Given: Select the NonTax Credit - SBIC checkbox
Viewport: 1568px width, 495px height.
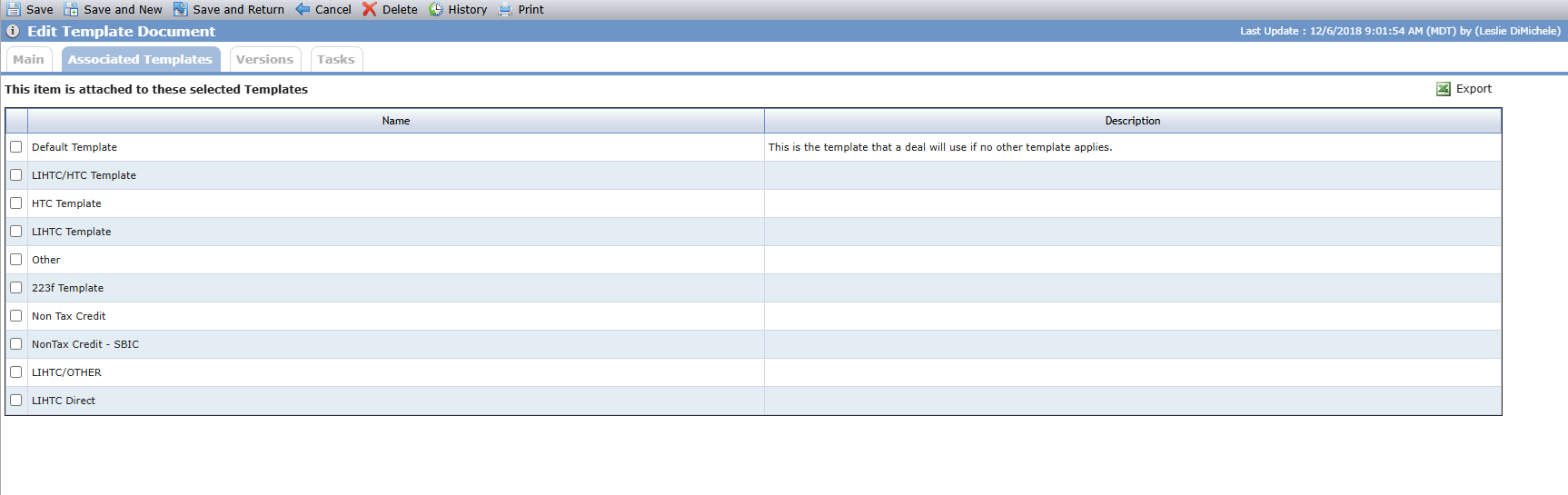Looking at the screenshot, I should click(x=16, y=344).
